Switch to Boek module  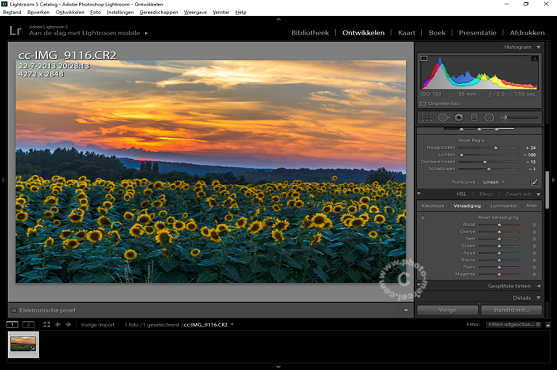(x=437, y=33)
